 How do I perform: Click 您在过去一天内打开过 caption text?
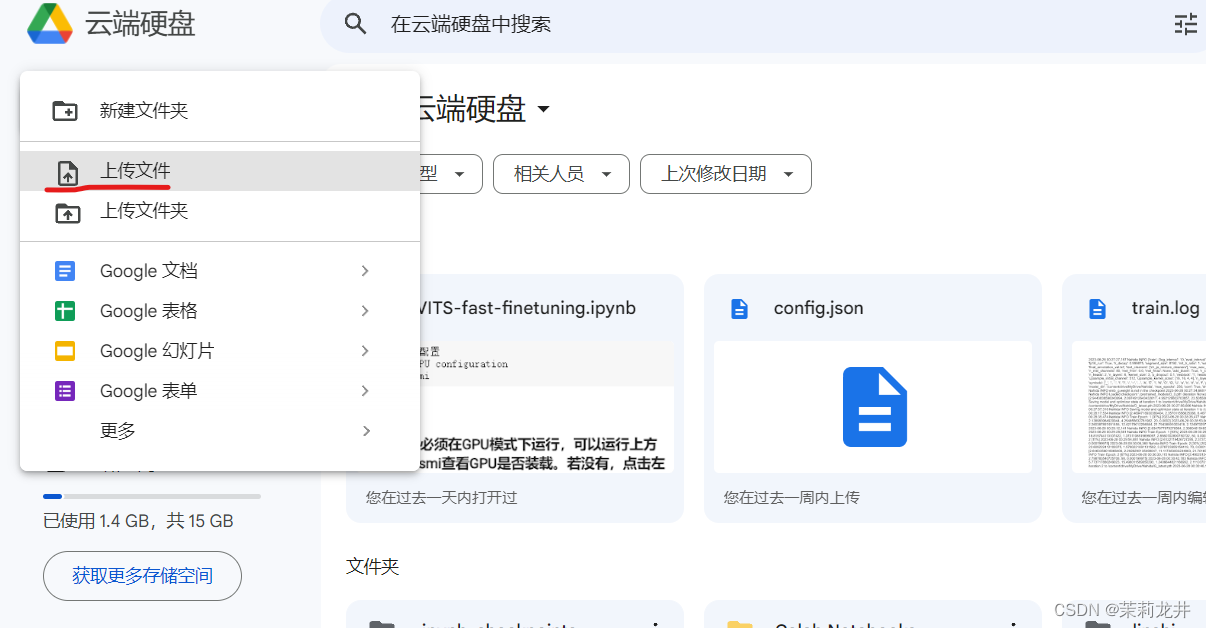442,497
